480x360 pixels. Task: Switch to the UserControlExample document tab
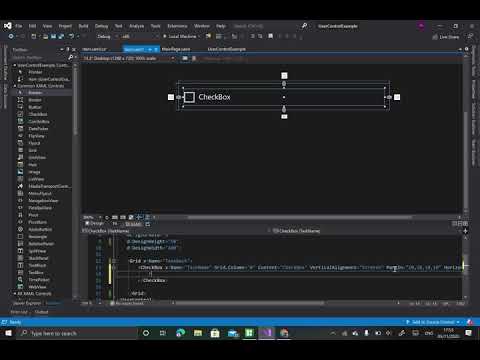click(x=227, y=49)
